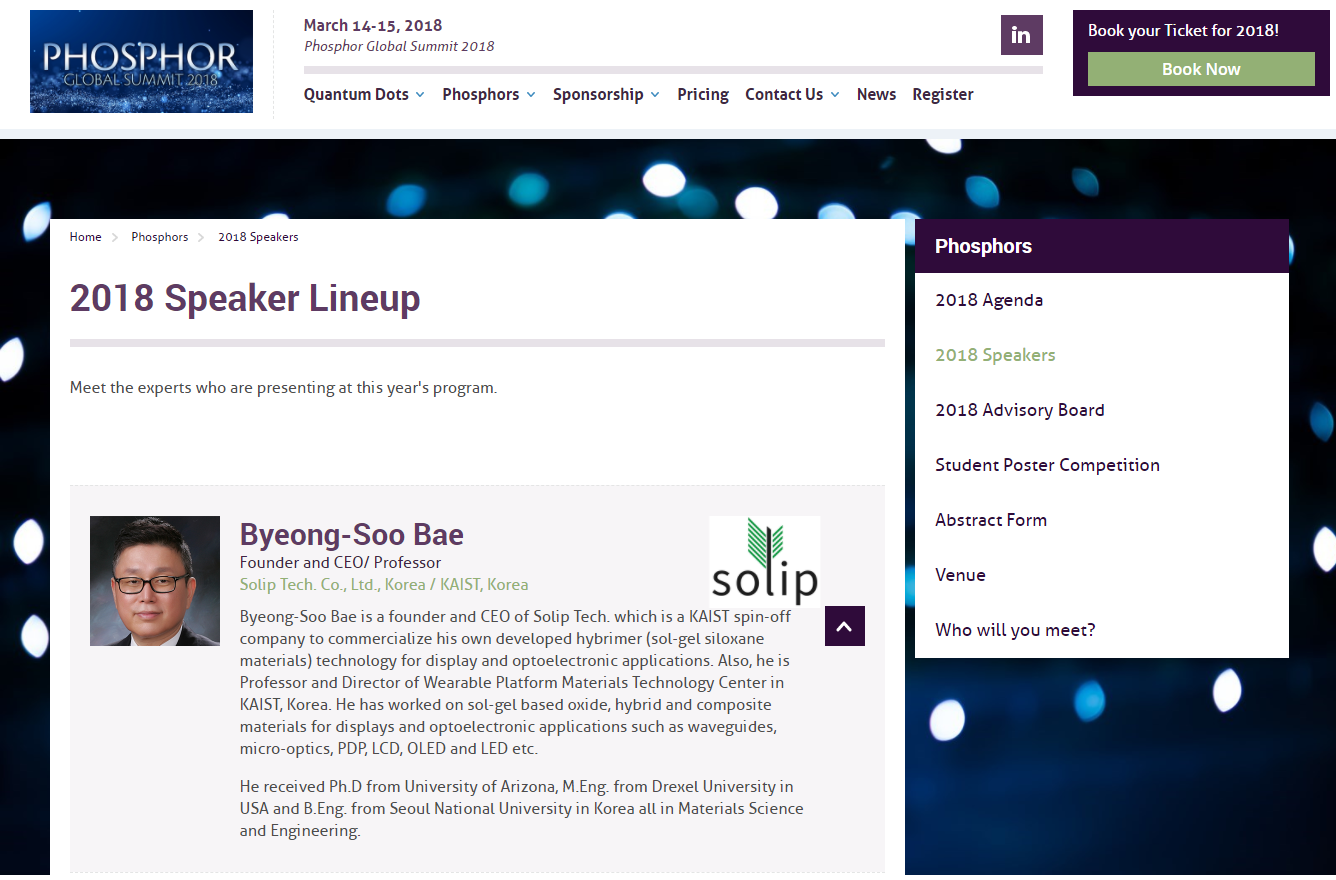Expand the Contact Us dropdown menu
Viewport: 1336px width, 880px height.
(792, 94)
